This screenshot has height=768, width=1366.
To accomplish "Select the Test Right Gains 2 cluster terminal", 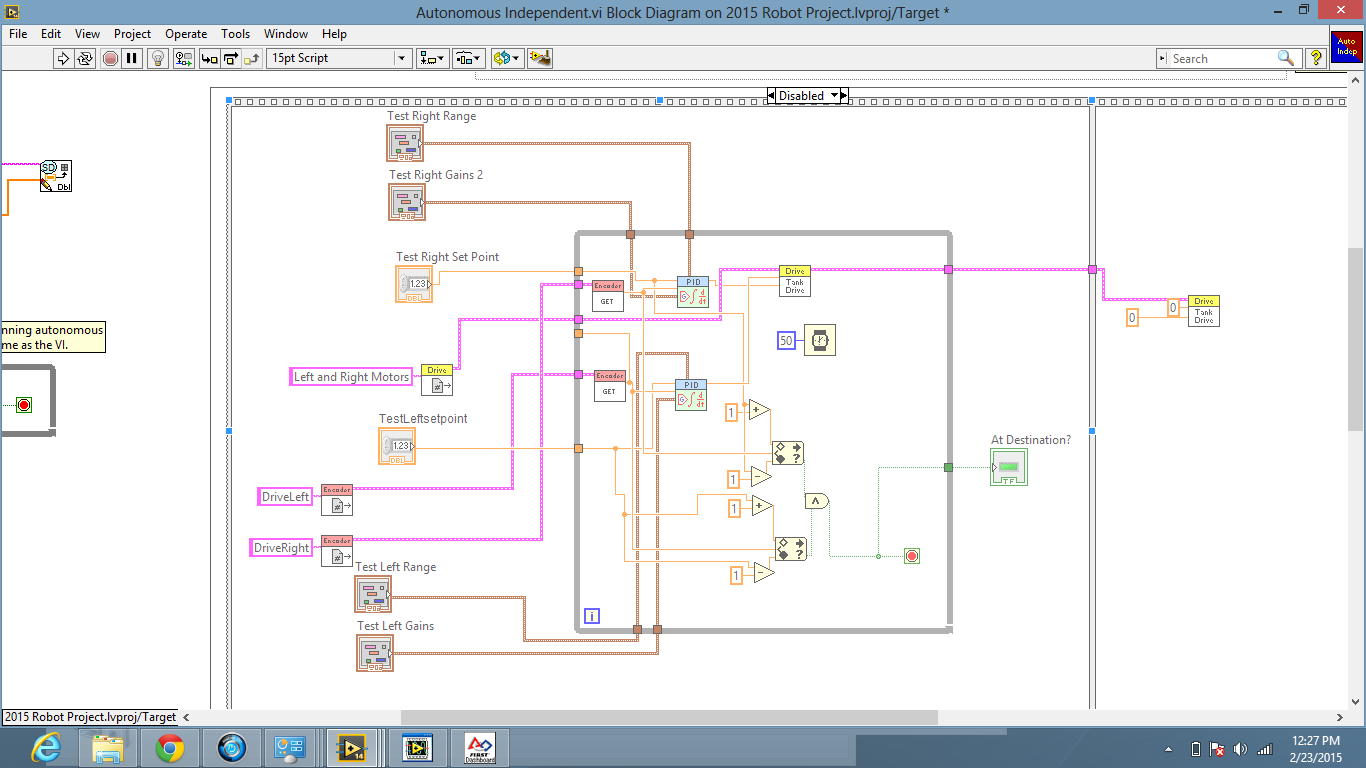I will 407,202.
